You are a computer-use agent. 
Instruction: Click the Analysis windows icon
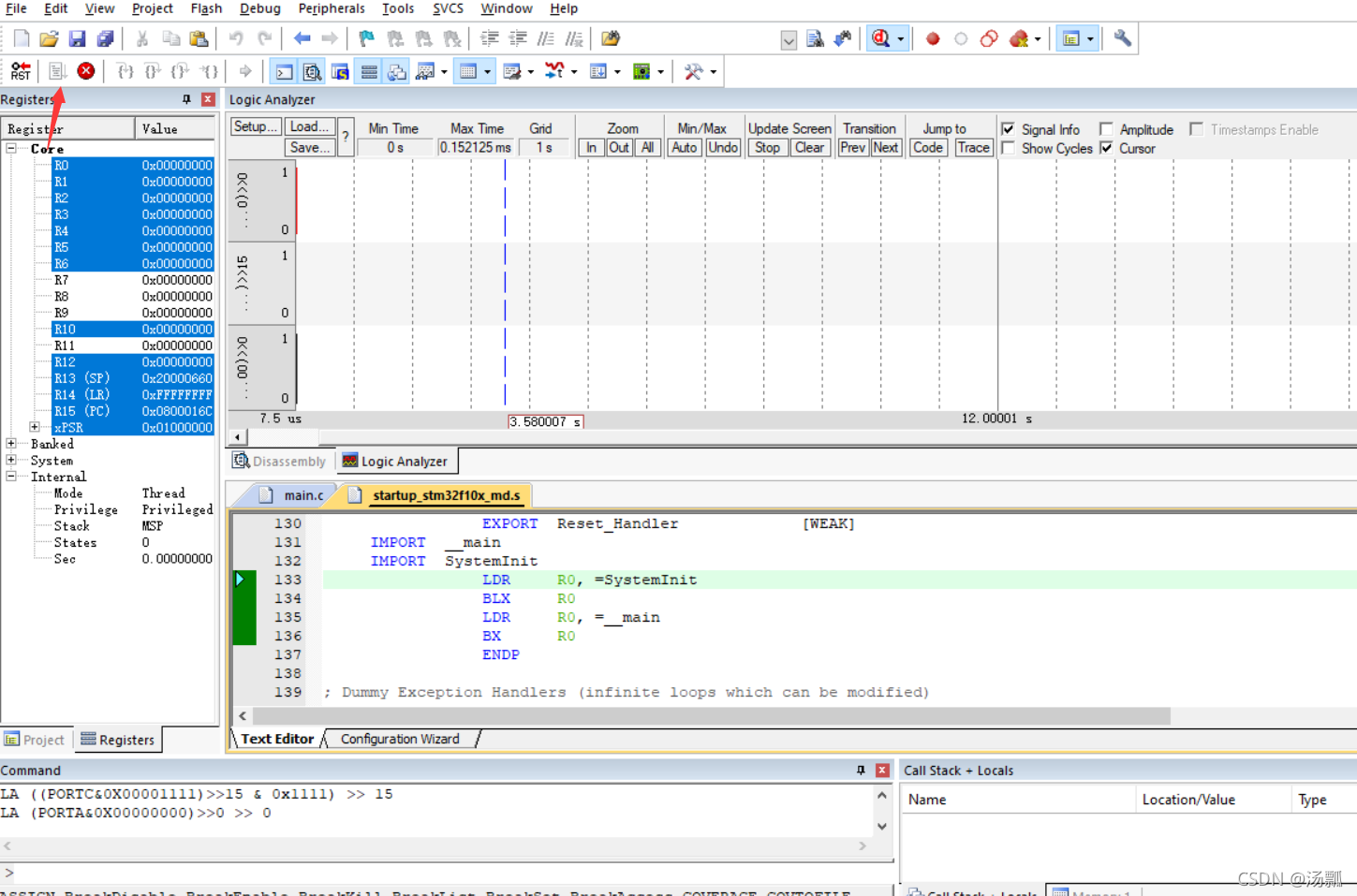pos(554,71)
